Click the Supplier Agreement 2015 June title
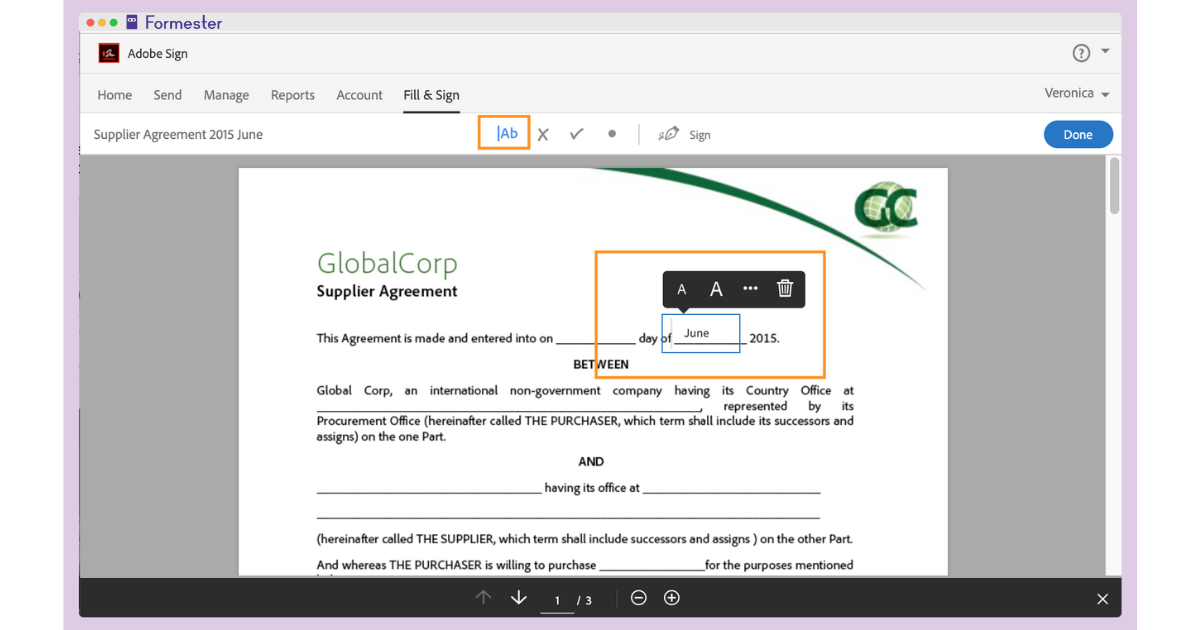 pyautogui.click(x=178, y=134)
